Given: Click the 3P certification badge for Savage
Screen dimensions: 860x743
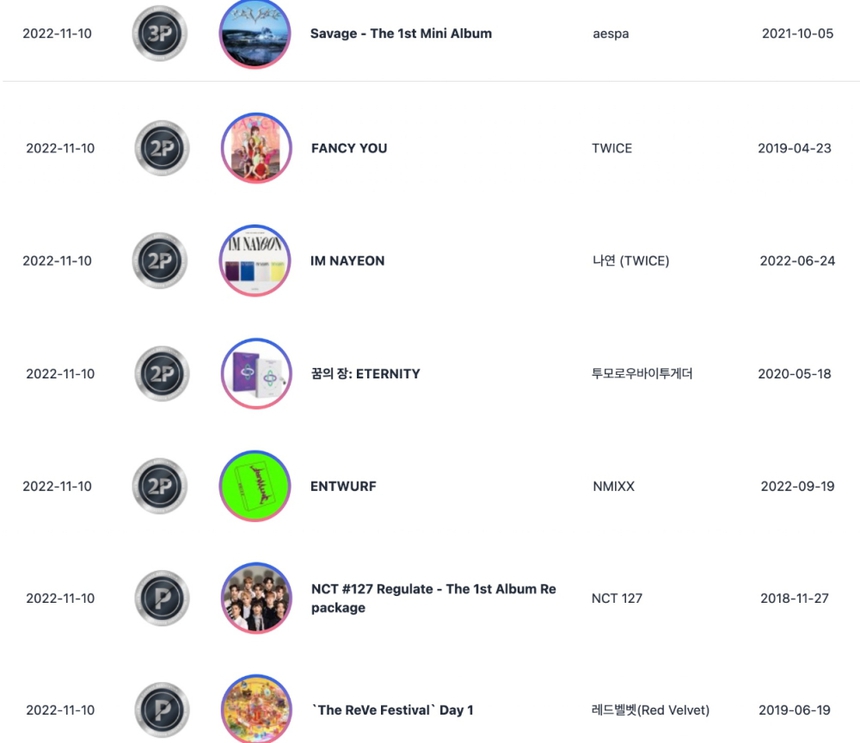Looking at the screenshot, I should pyautogui.click(x=159, y=33).
